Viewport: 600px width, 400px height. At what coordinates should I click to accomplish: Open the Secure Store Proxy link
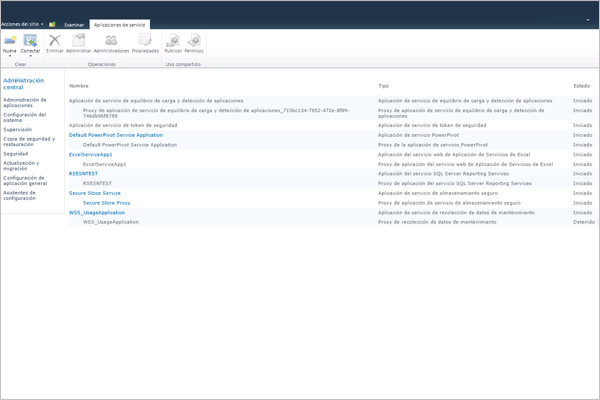click(107, 203)
